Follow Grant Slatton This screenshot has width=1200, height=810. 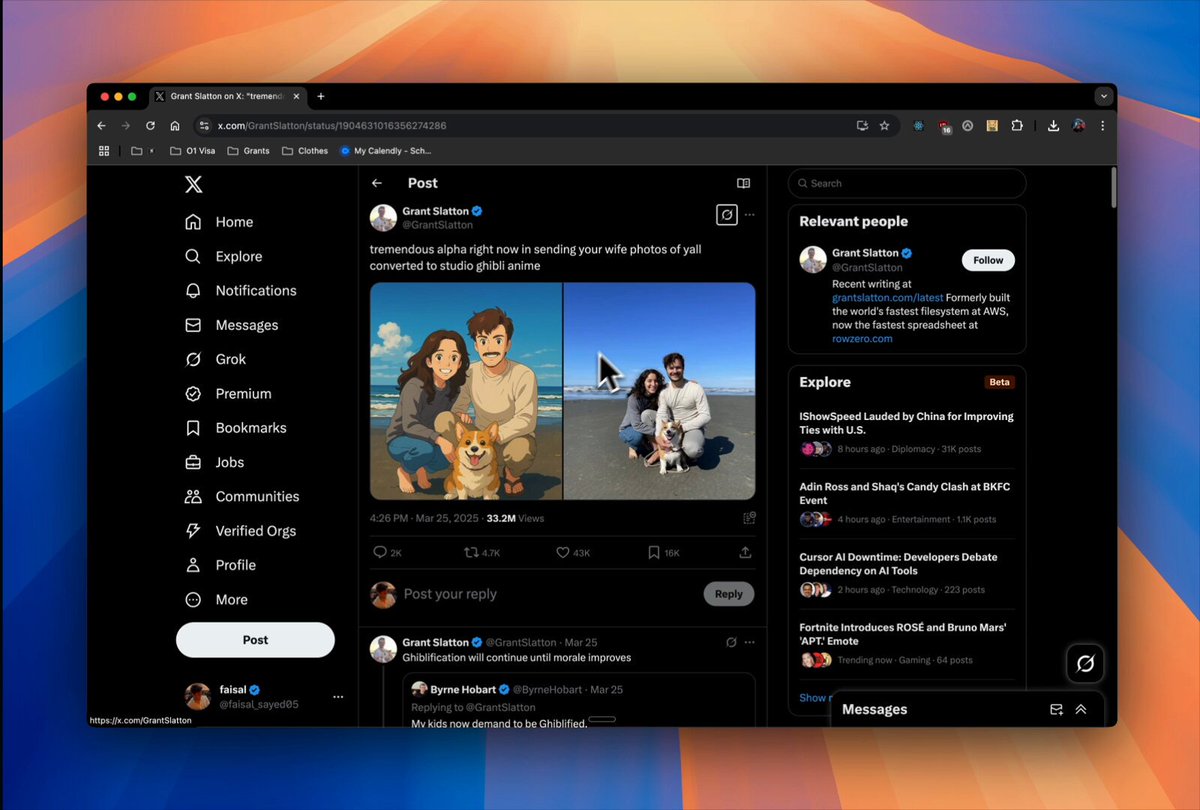click(988, 260)
